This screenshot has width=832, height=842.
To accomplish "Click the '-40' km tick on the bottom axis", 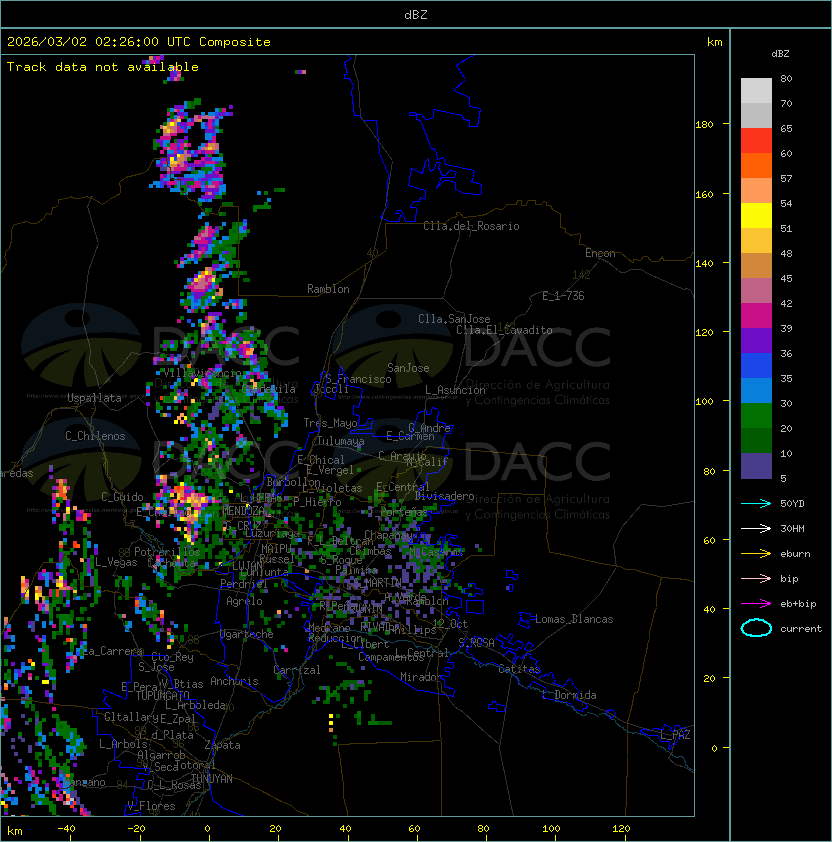I will point(66,829).
